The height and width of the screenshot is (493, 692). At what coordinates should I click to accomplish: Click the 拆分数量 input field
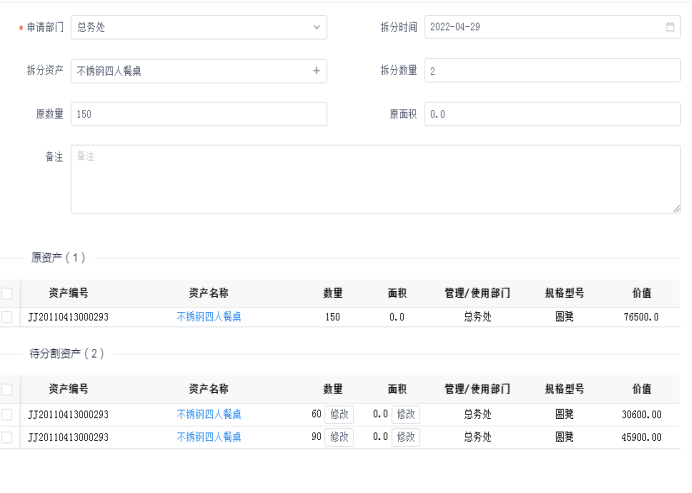coord(552,71)
